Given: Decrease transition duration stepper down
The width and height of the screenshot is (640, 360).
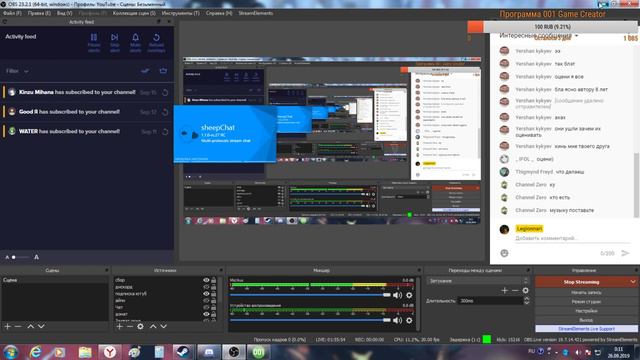Looking at the screenshot, I should pyautogui.click(x=527, y=303).
